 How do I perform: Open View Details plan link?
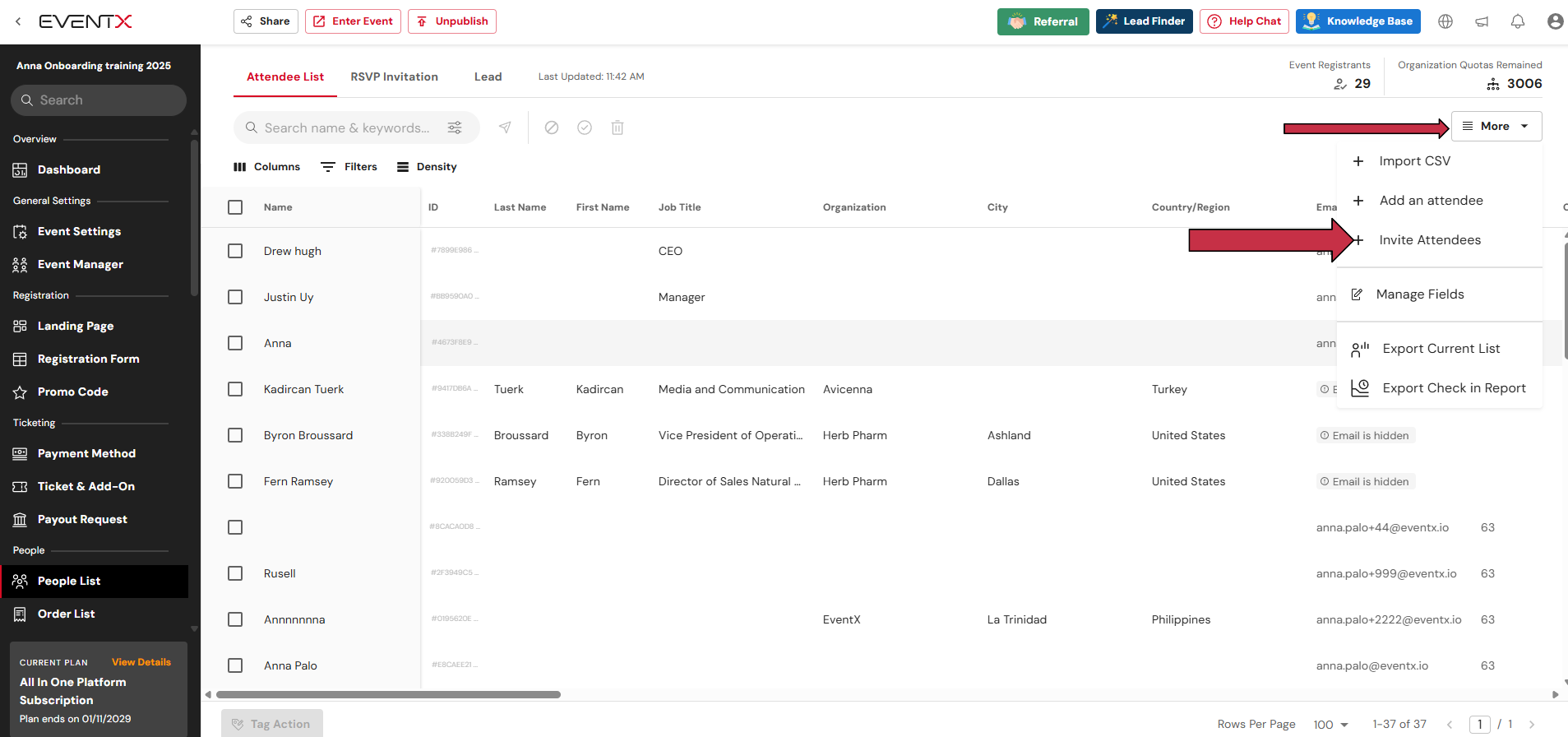coord(141,662)
